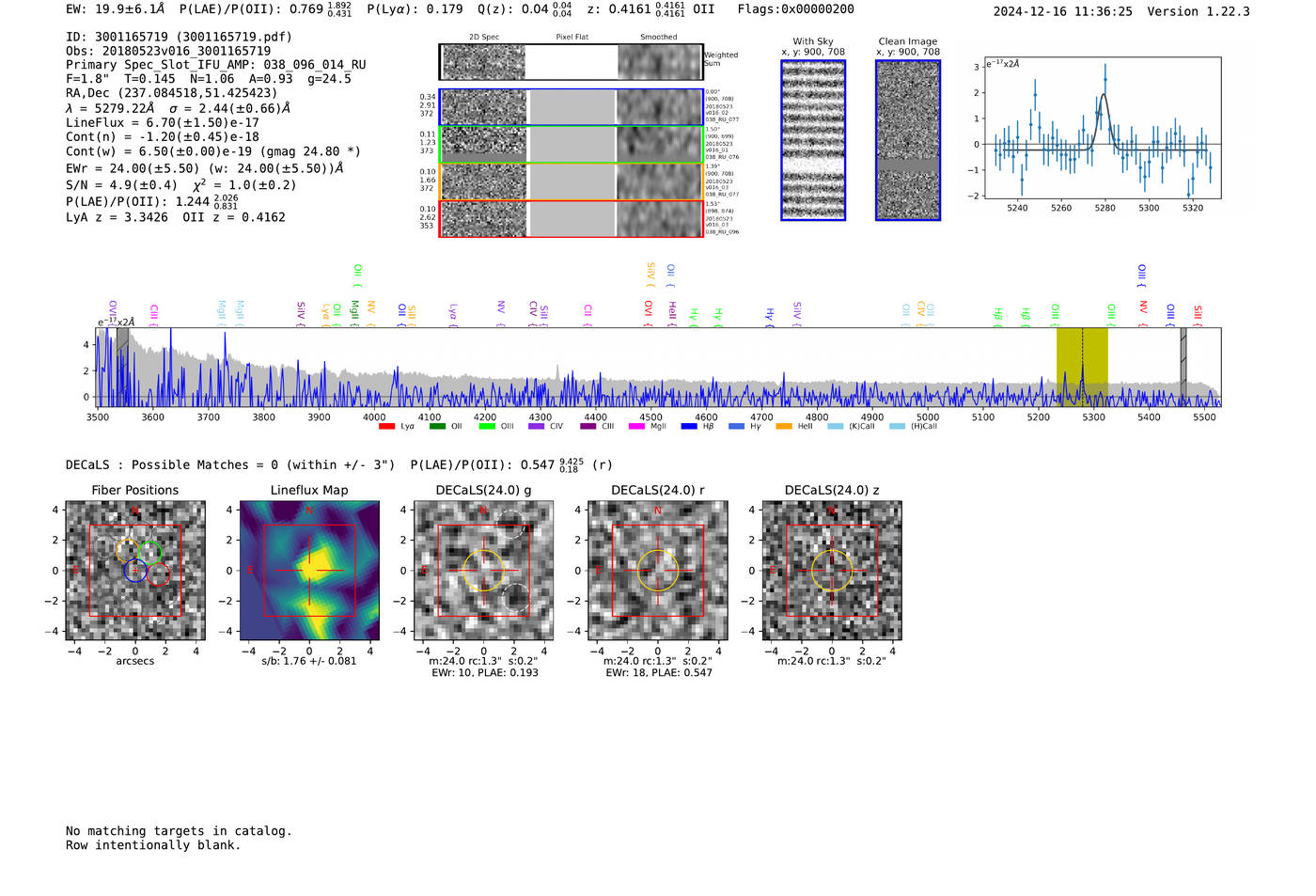Select the Hγ legend swatch

coord(736,427)
